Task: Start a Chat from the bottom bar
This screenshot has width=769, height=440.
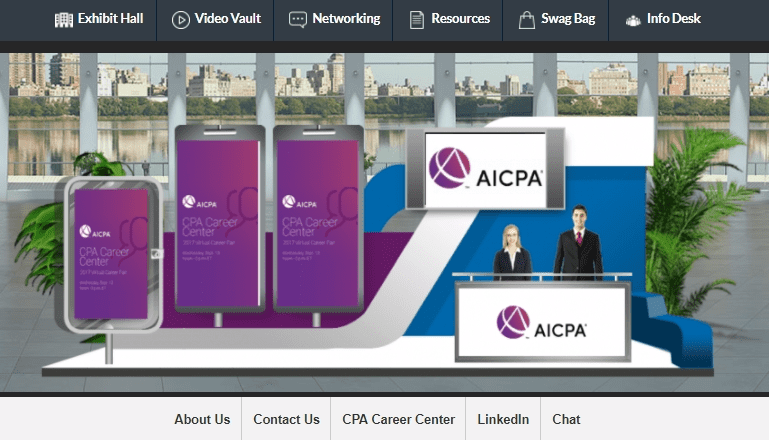Action: click(566, 419)
